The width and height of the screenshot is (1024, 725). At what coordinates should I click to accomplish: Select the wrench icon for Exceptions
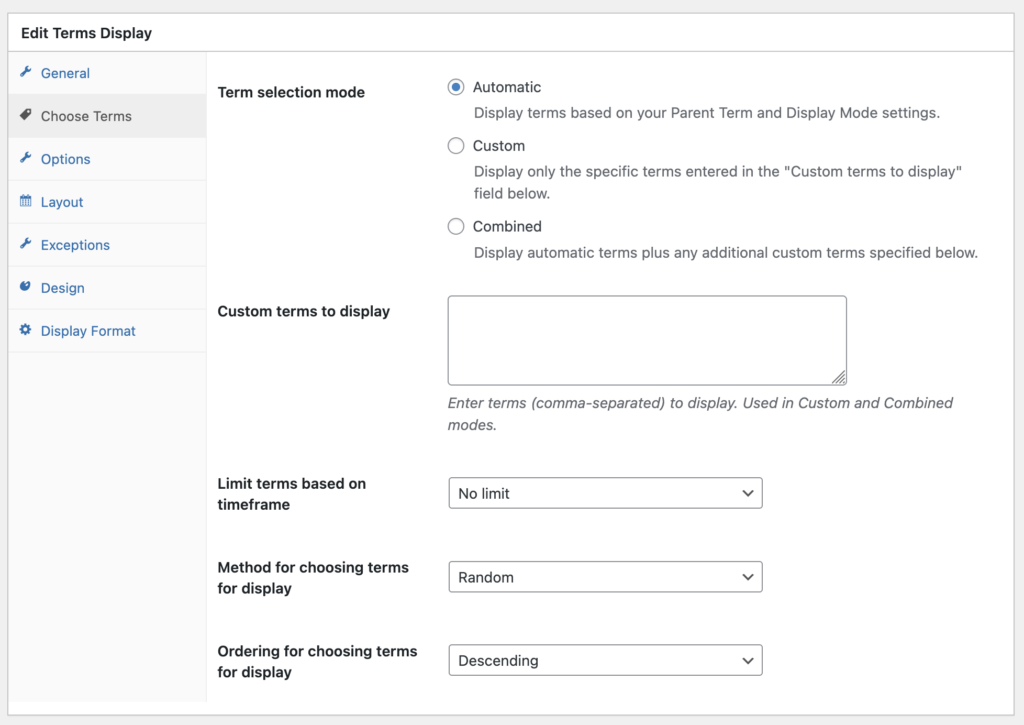(x=25, y=245)
